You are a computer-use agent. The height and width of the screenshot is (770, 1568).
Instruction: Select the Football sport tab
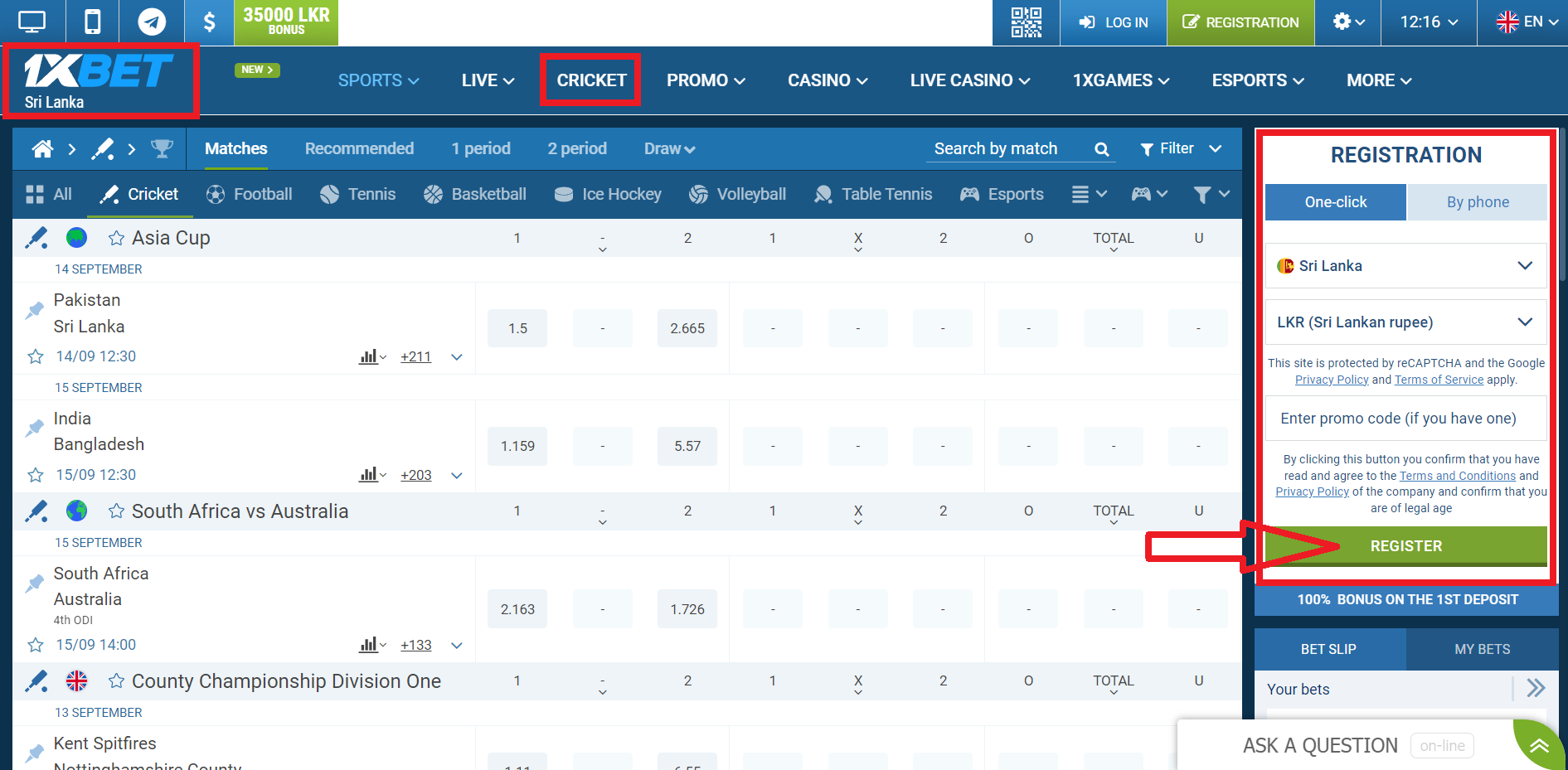(x=250, y=194)
